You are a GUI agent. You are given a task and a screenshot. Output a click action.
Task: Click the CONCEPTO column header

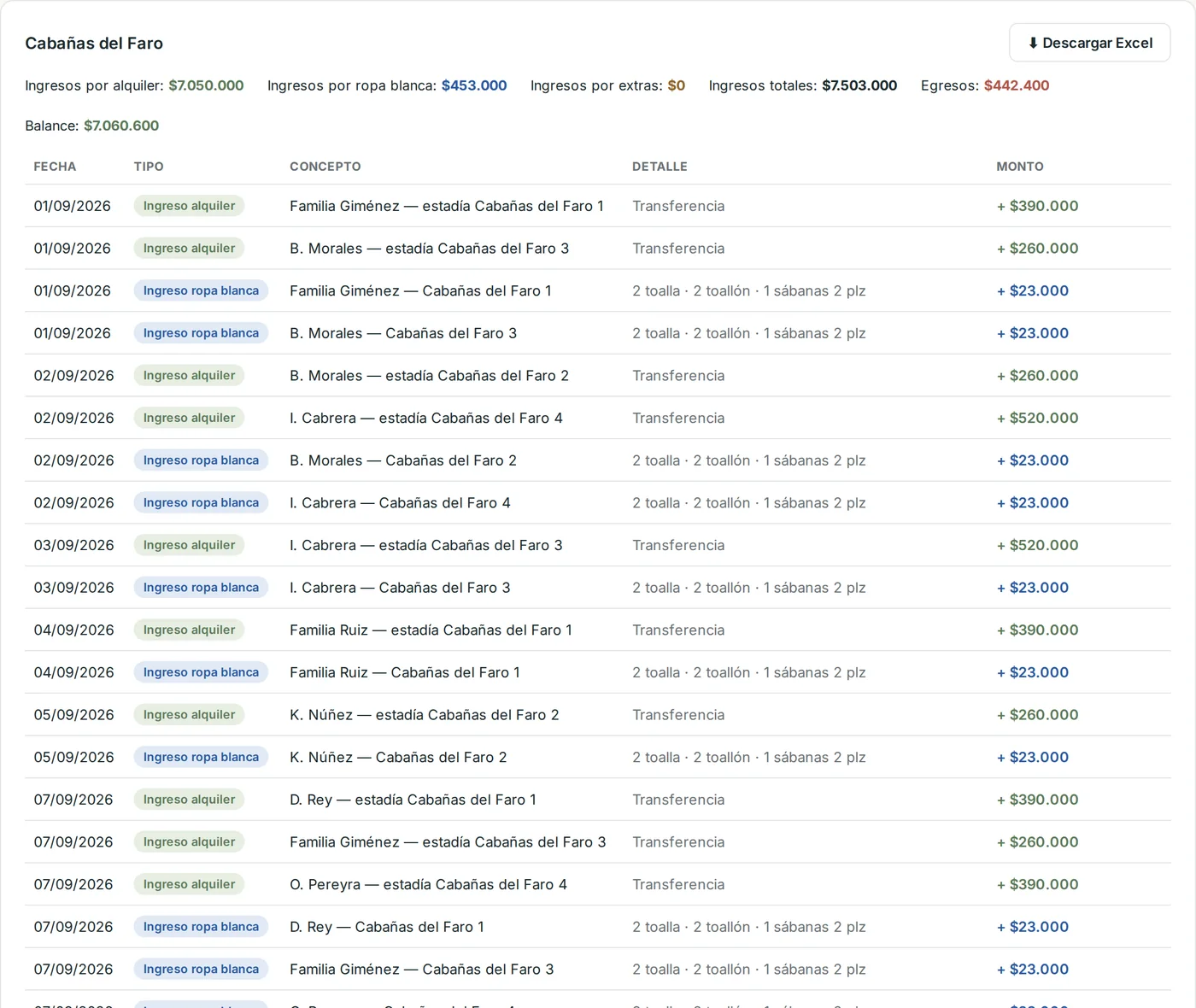tap(325, 167)
